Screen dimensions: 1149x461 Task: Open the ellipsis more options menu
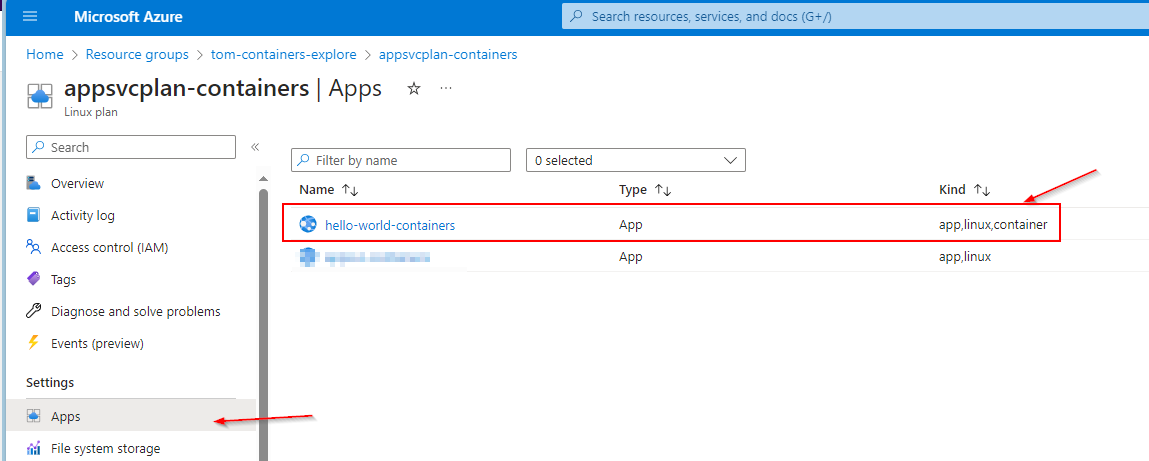[446, 89]
